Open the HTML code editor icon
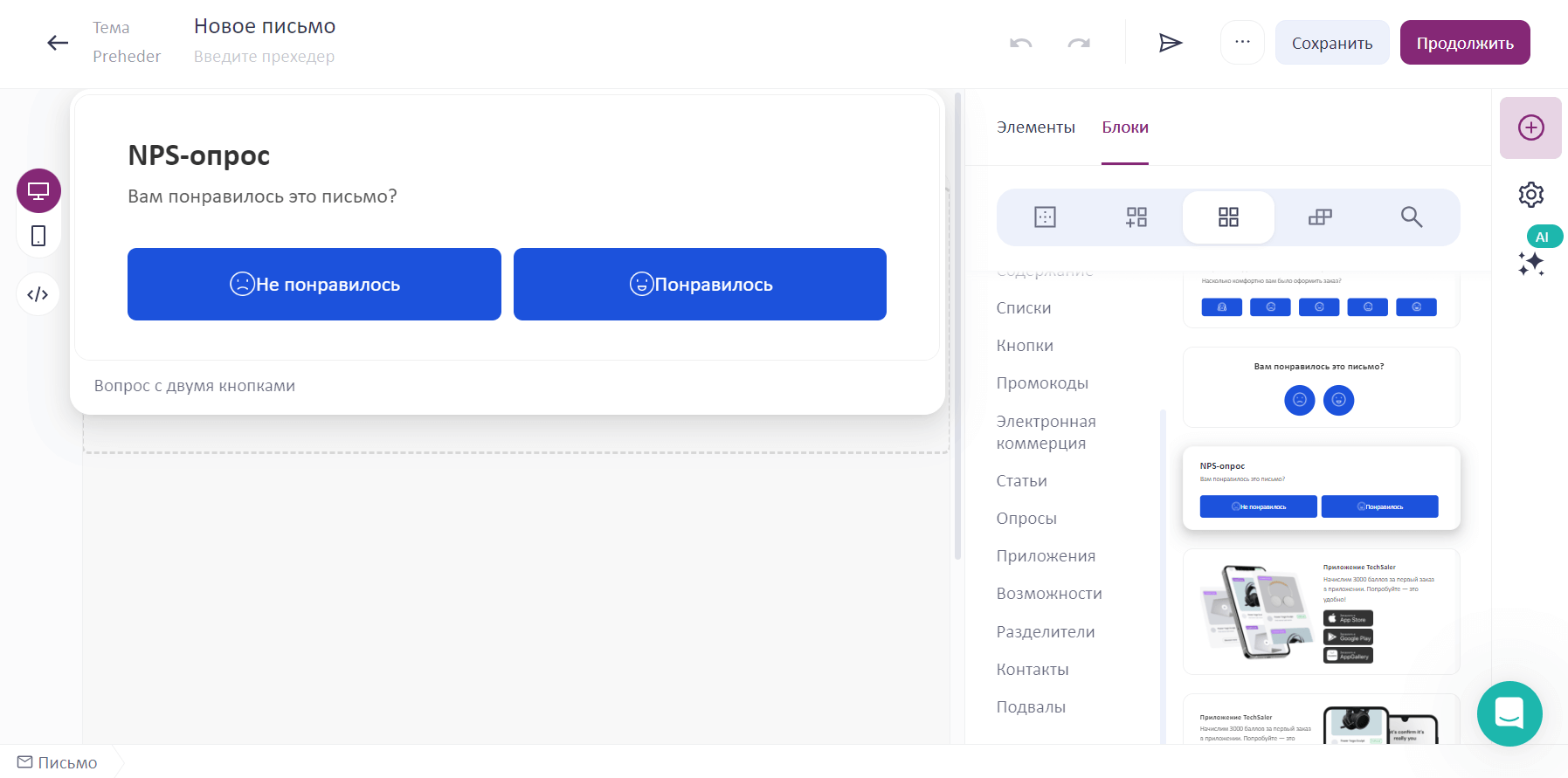The image size is (1568, 778). (x=38, y=294)
